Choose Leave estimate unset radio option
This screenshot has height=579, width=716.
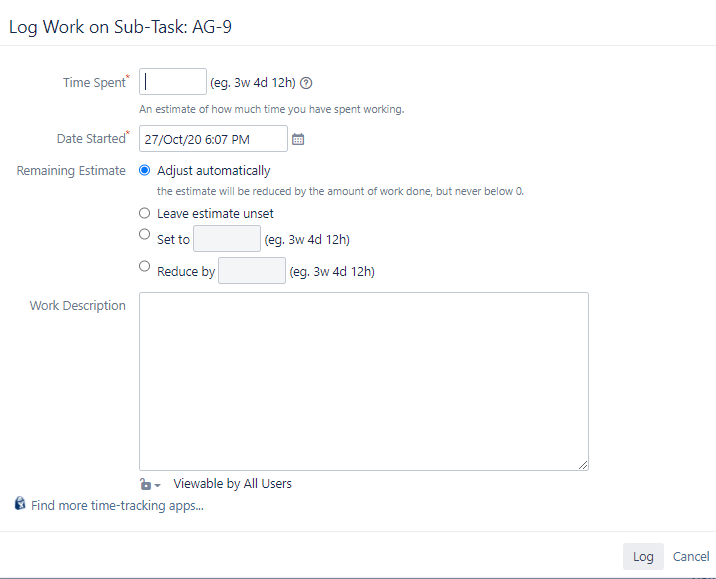pos(144,213)
